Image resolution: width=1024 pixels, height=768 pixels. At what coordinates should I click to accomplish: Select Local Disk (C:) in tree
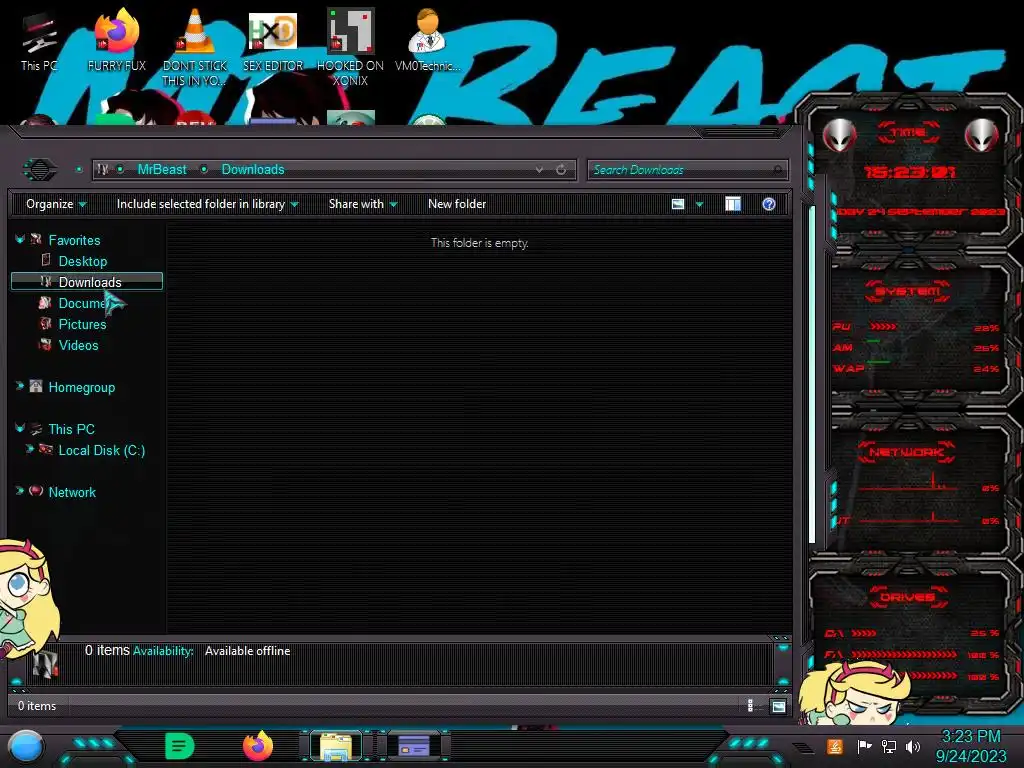click(102, 450)
